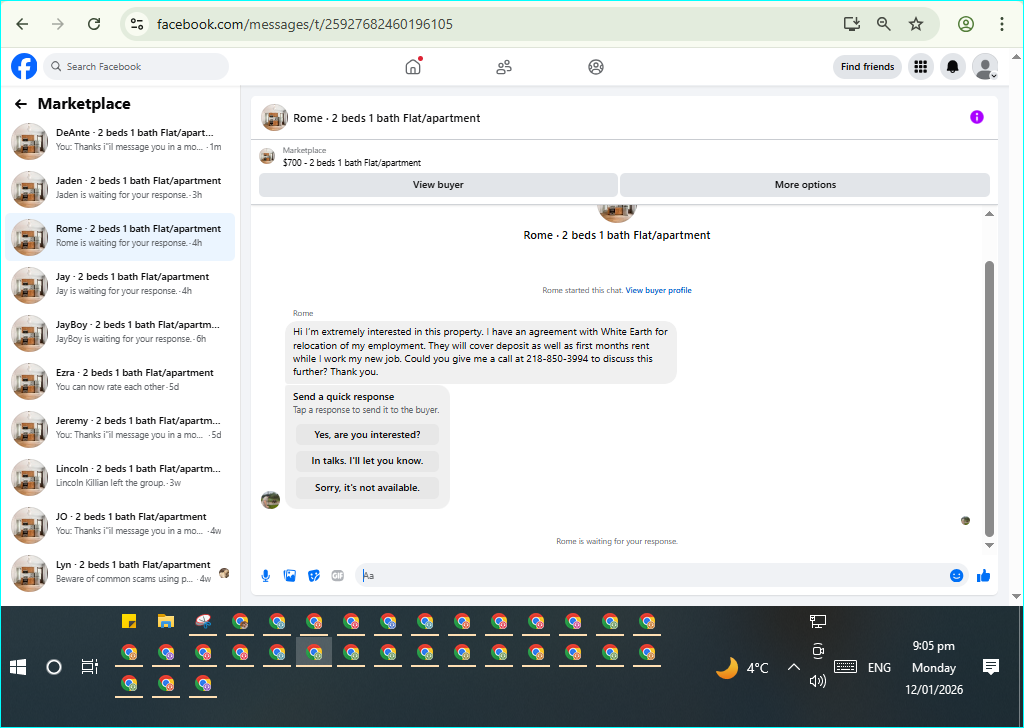Click the View buyer button
The height and width of the screenshot is (728, 1024).
(x=438, y=185)
